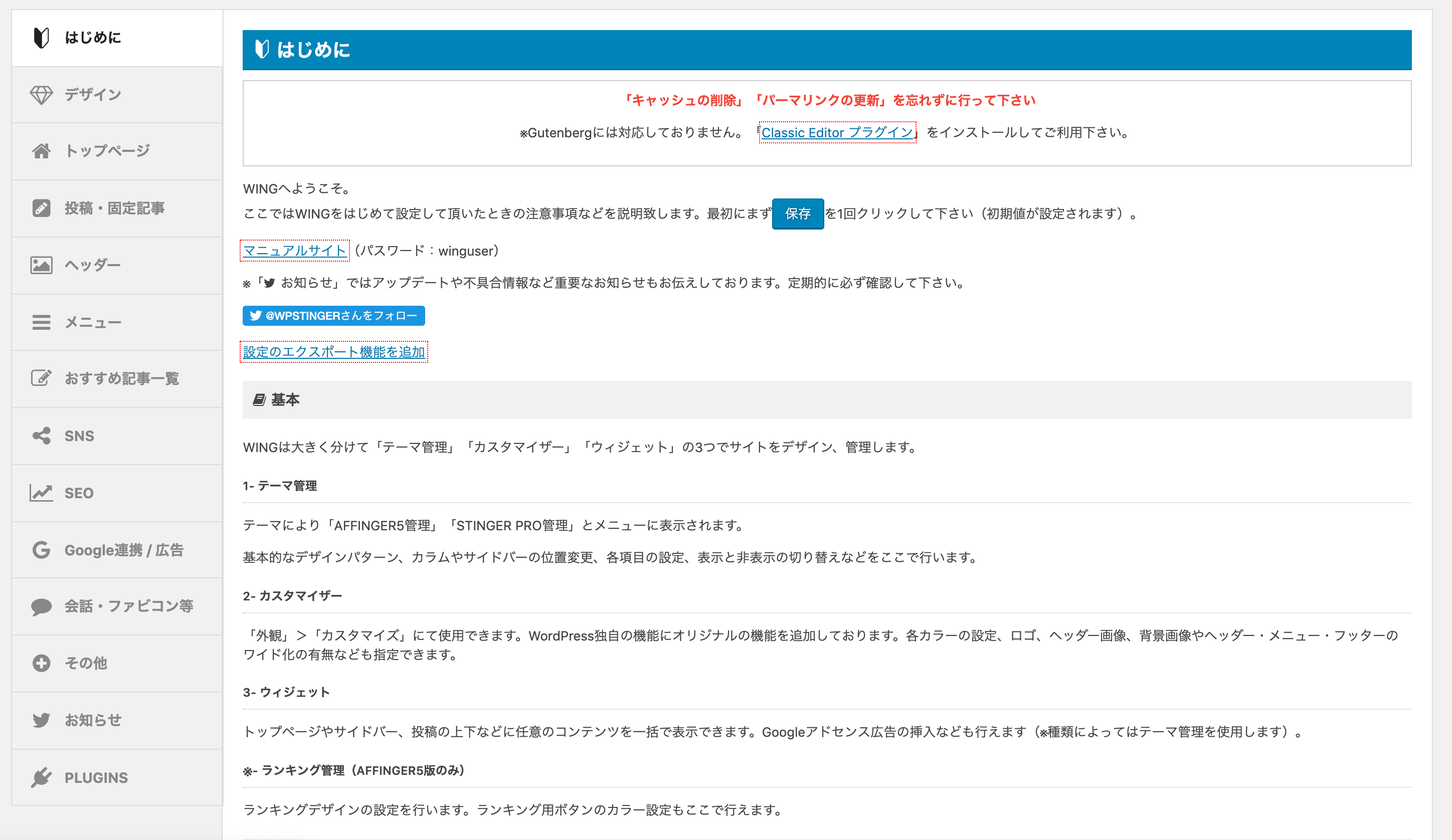Go to the ヘッダー tab

(x=117, y=265)
